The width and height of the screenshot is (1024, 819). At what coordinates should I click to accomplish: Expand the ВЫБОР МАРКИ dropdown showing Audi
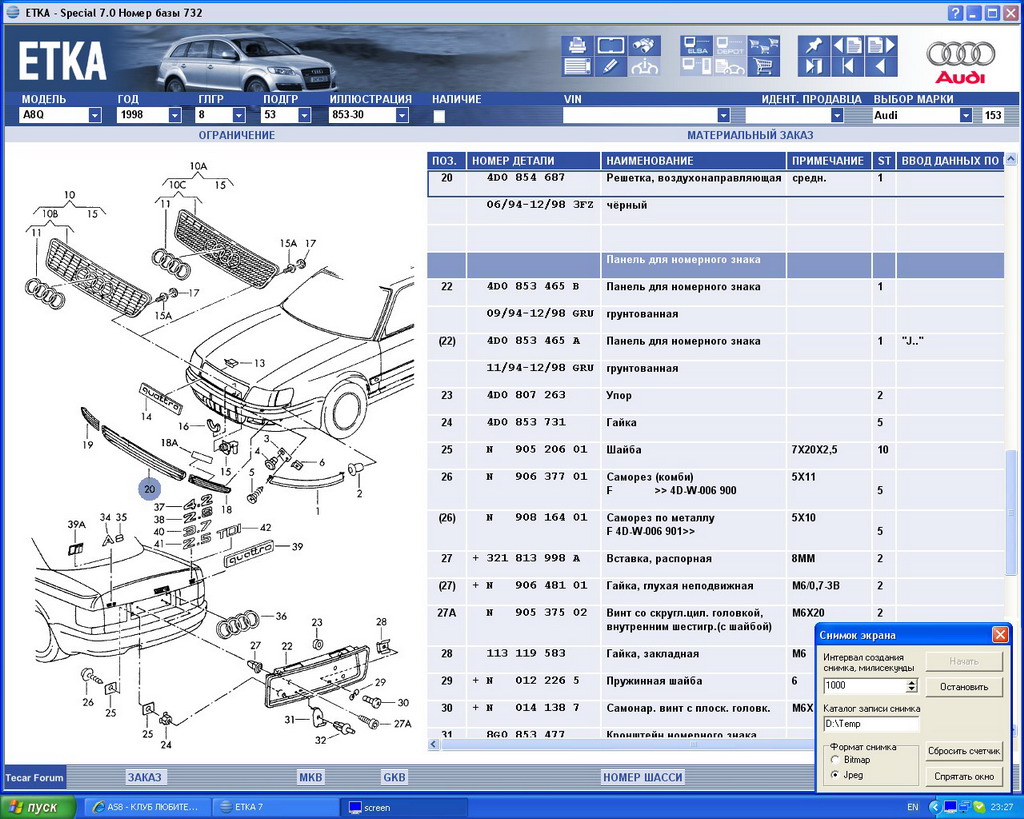click(966, 116)
